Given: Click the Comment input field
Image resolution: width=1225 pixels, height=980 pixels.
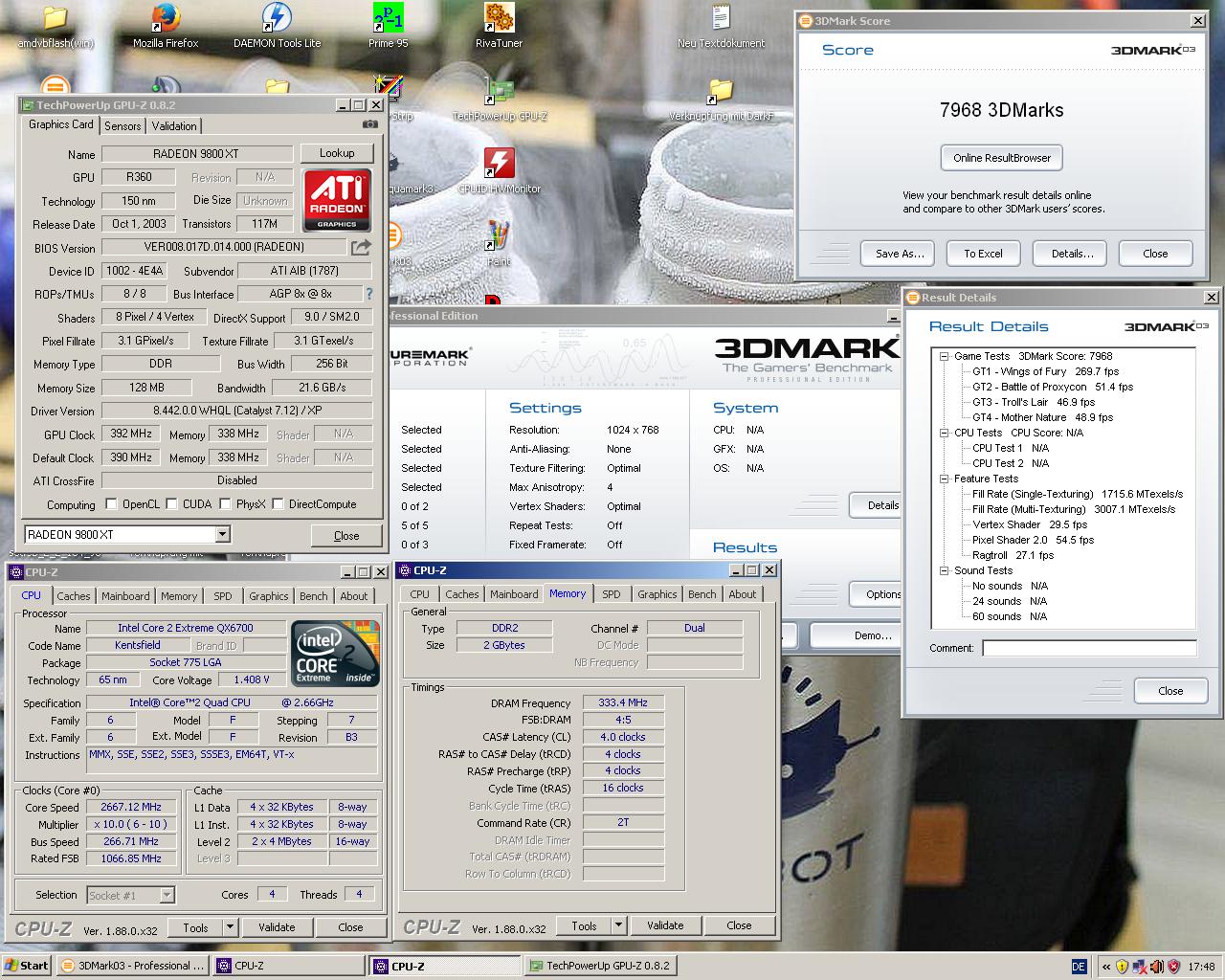Looking at the screenshot, I should pos(1089,649).
